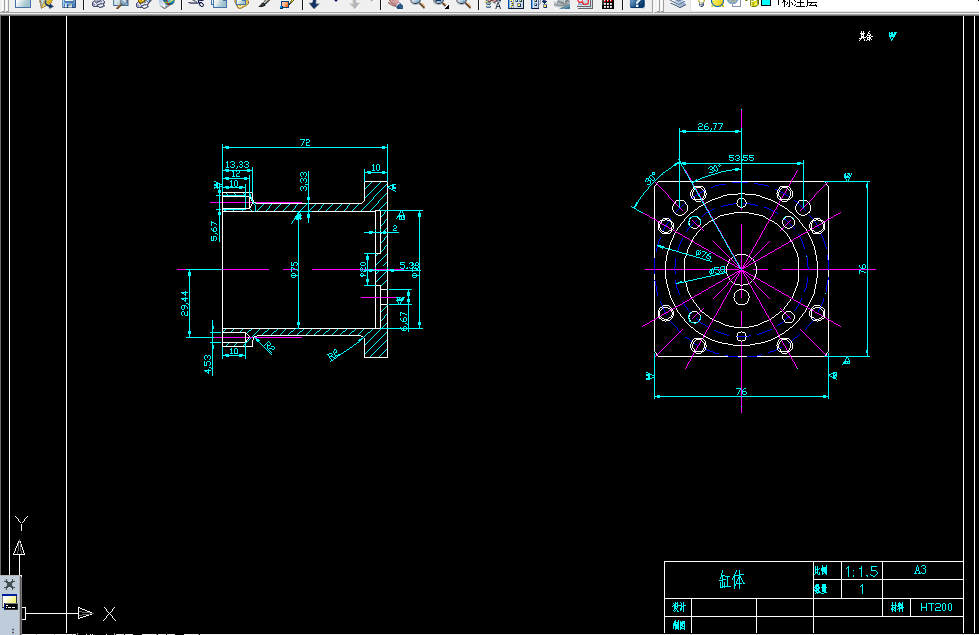Click the Copy icon
Viewport: 979px width, 635px height.
(219, 3)
